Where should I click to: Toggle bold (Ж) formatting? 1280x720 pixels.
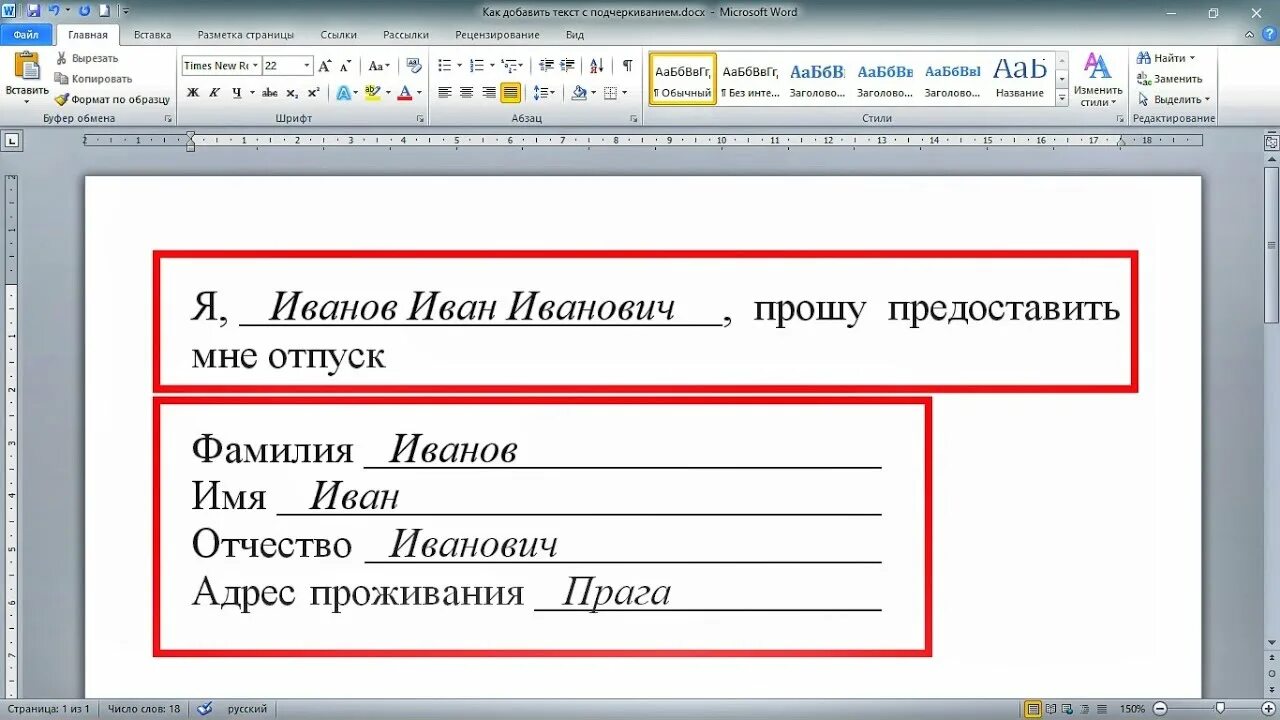coord(192,93)
